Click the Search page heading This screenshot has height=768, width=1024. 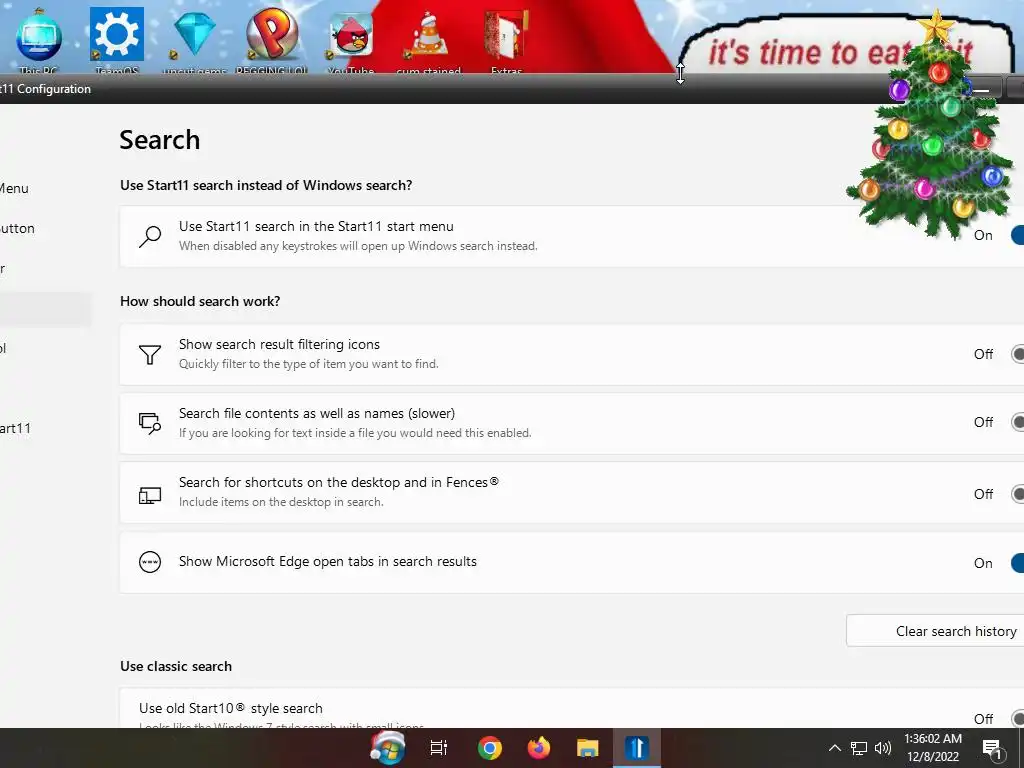pos(160,140)
